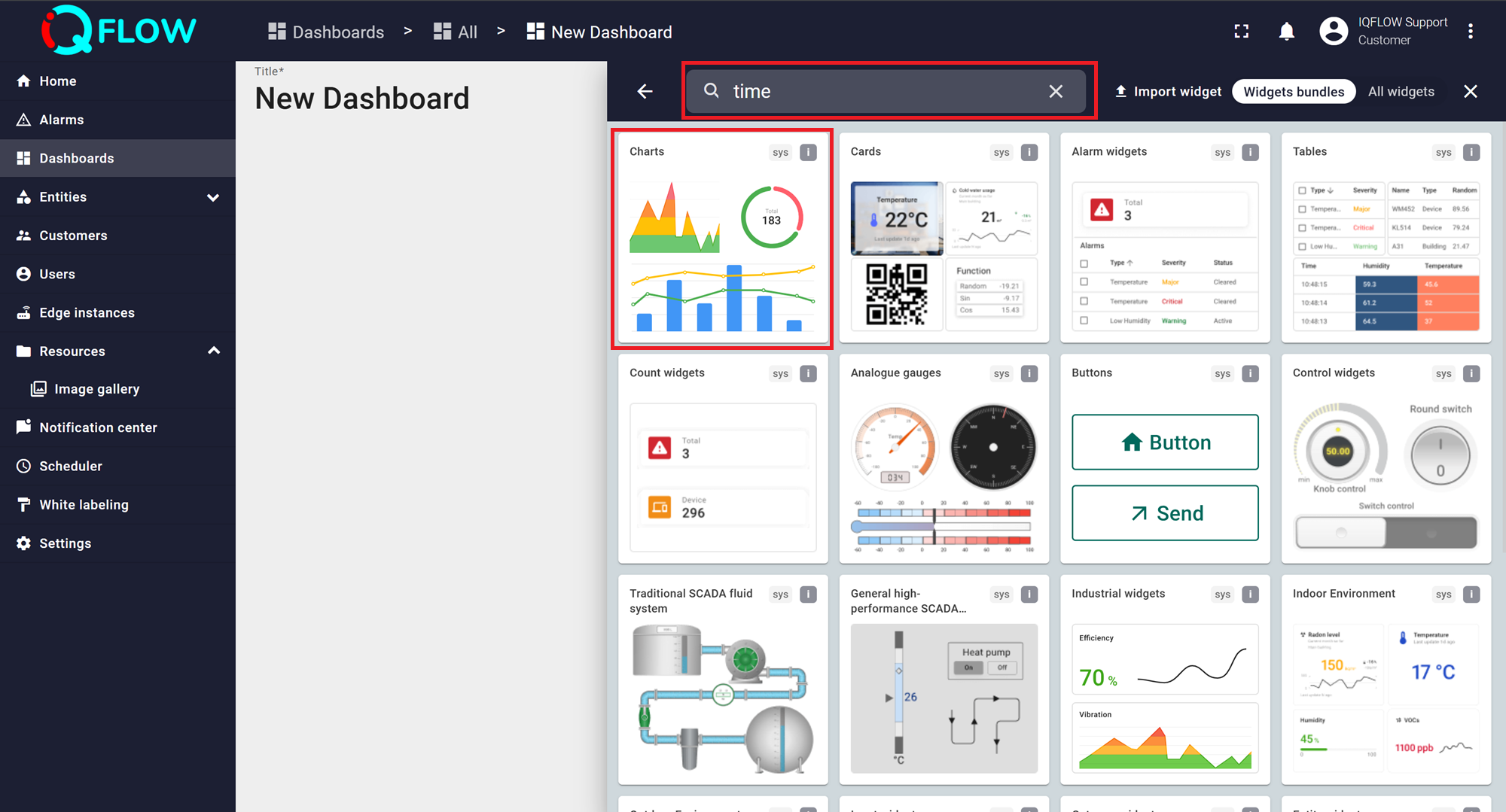Collapse the Resources sidebar section
The image size is (1506, 812).
click(x=213, y=351)
